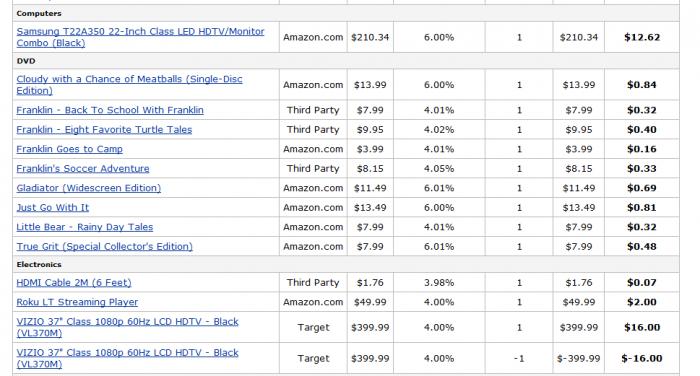This screenshot has height=376, width=700.
Task: Open Franklin's Soccer Adventure link
Action: (83, 168)
